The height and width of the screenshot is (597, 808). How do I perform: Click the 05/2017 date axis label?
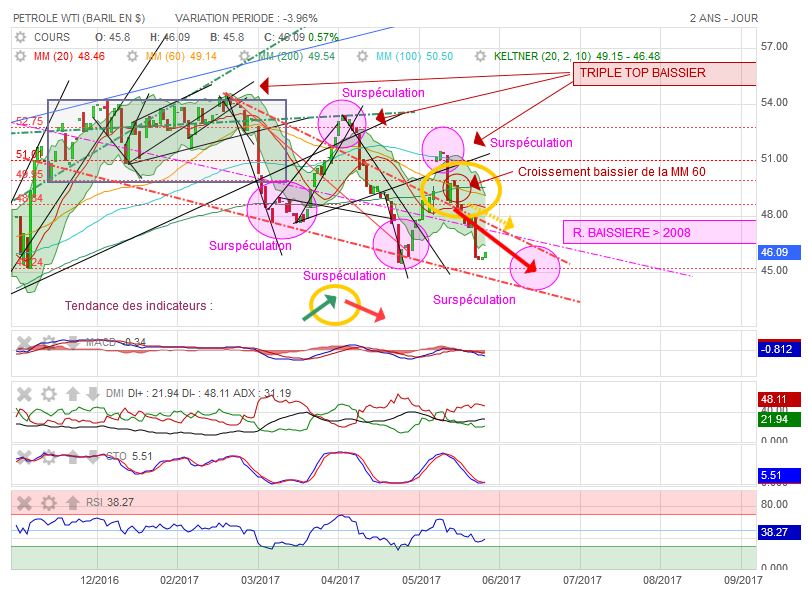click(x=421, y=580)
